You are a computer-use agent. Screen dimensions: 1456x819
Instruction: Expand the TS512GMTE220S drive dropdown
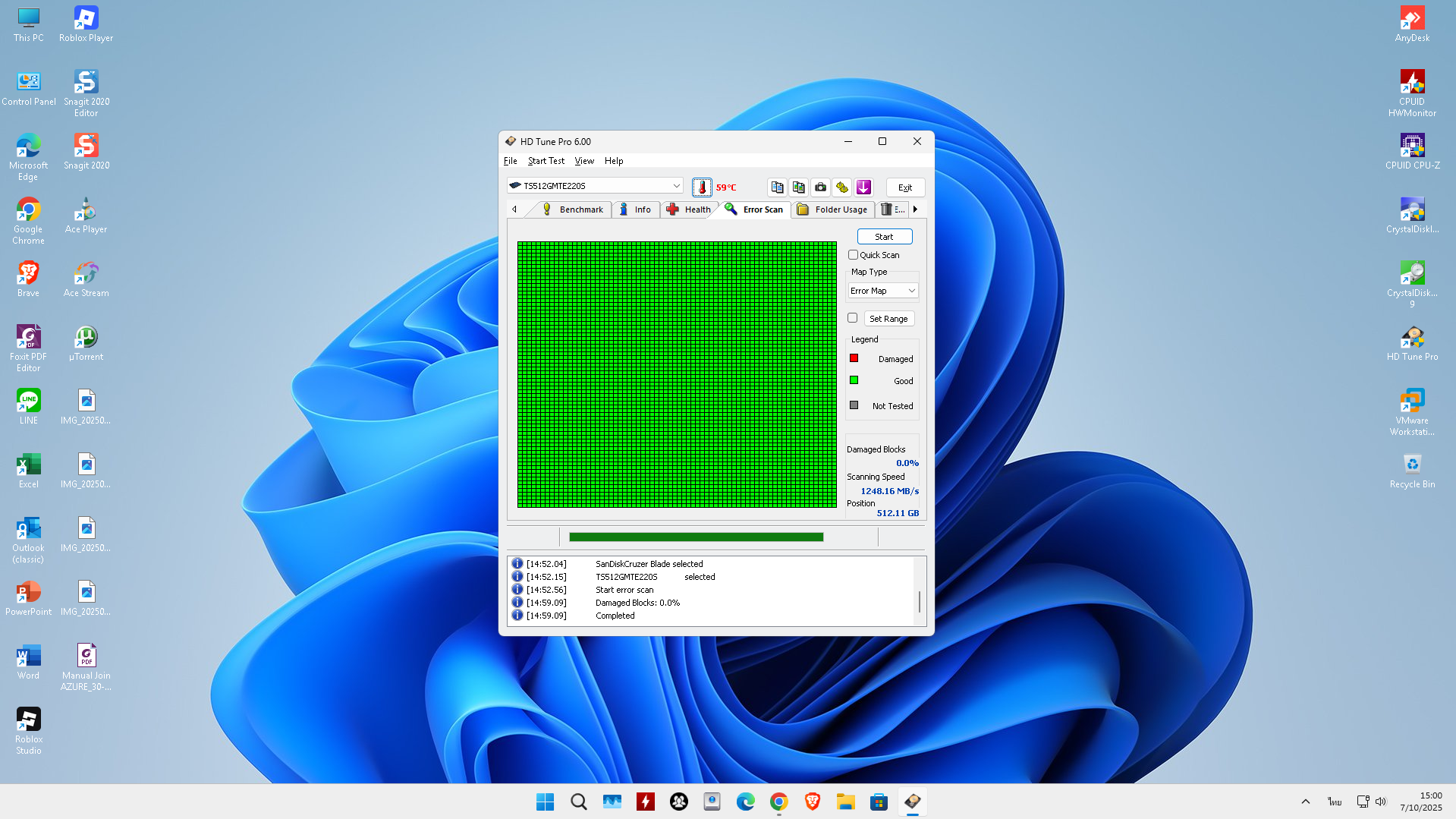(x=675, y=186)
